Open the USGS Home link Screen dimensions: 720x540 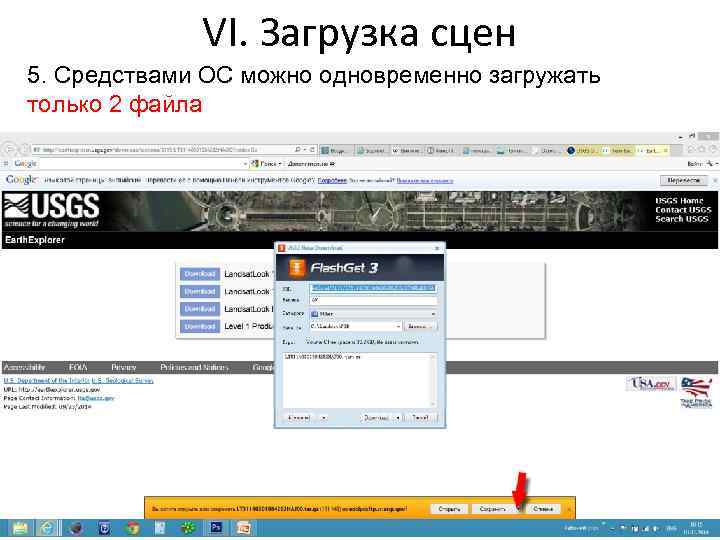[680, 201]
